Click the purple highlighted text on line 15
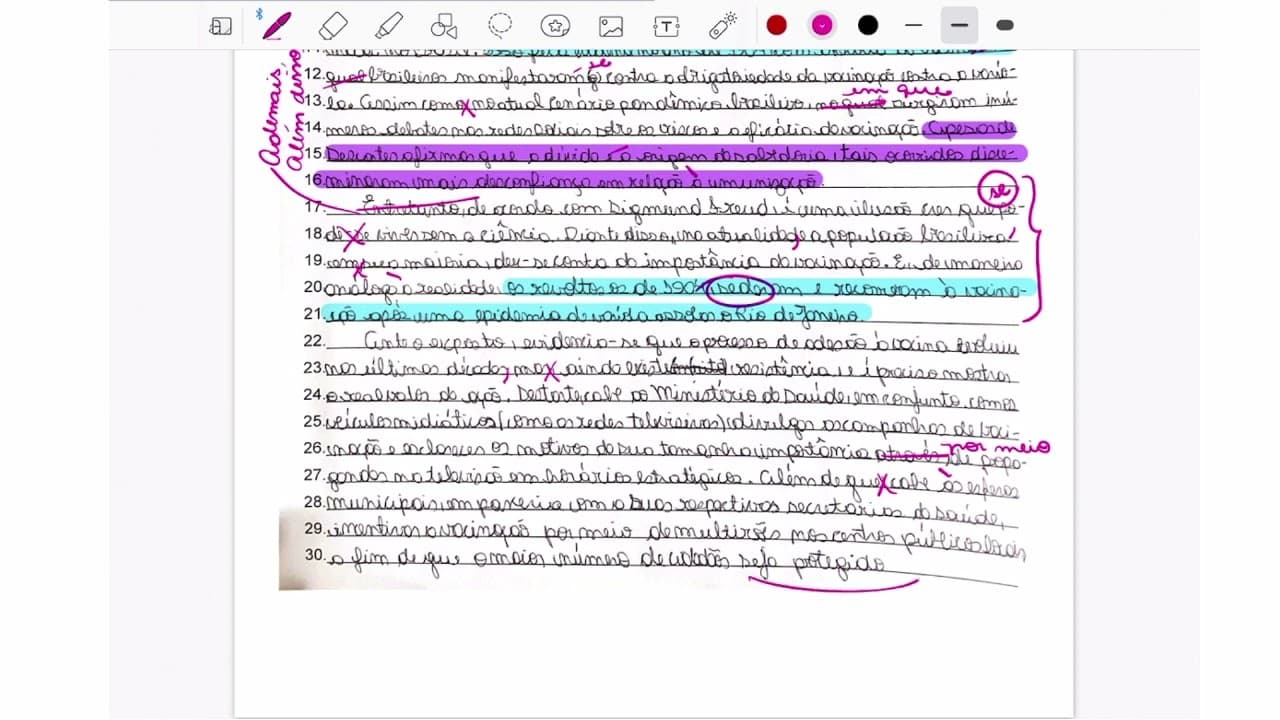The width and height of the screenshot is (1280, 720). point(676,155)
